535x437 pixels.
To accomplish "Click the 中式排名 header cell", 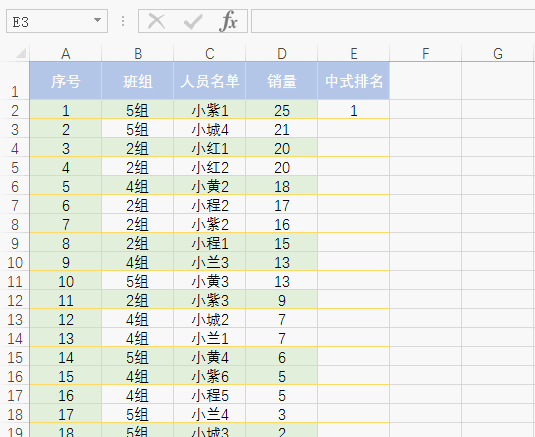I will point(353,81).
